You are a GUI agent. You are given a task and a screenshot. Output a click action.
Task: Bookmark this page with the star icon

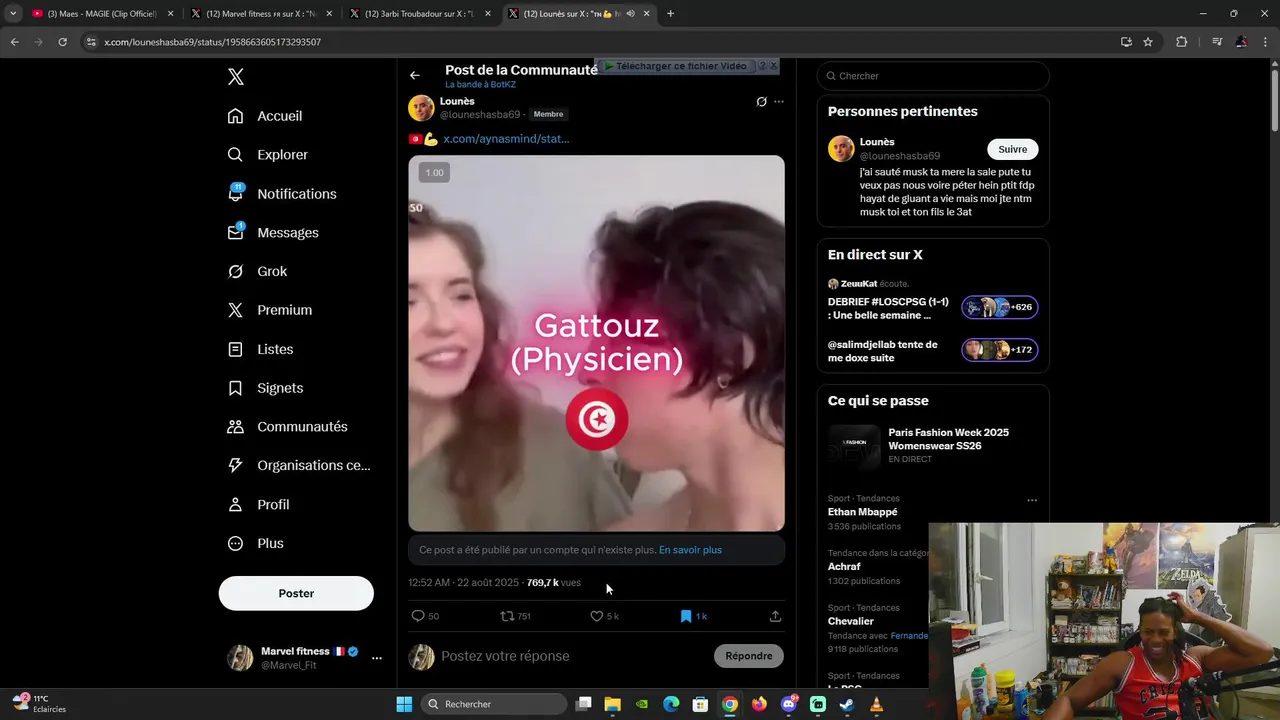tap(1148, 42)
